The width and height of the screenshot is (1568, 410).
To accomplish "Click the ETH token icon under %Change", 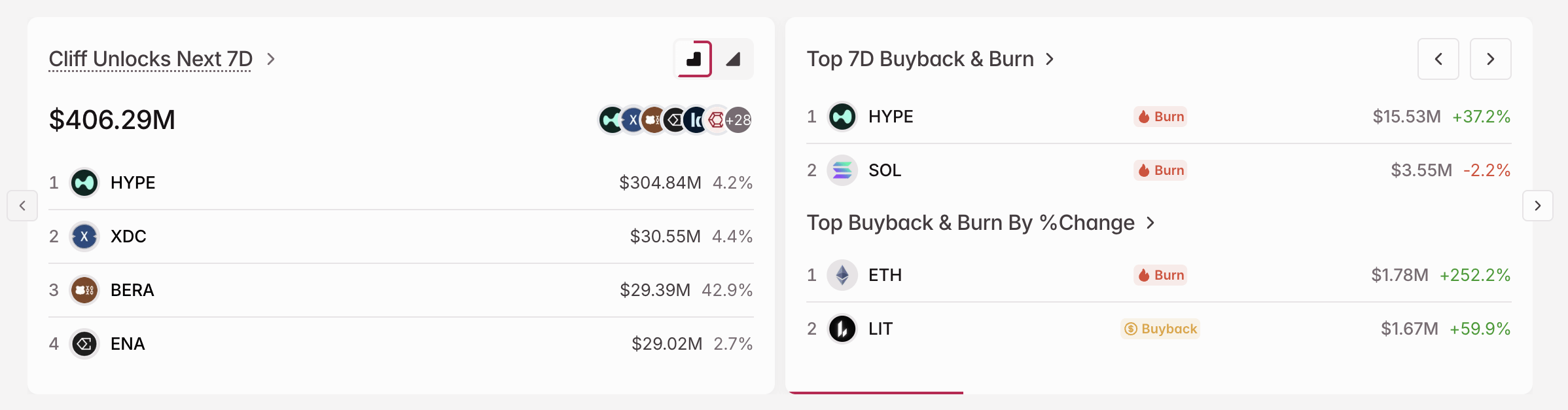I will (x=843, y=275).
